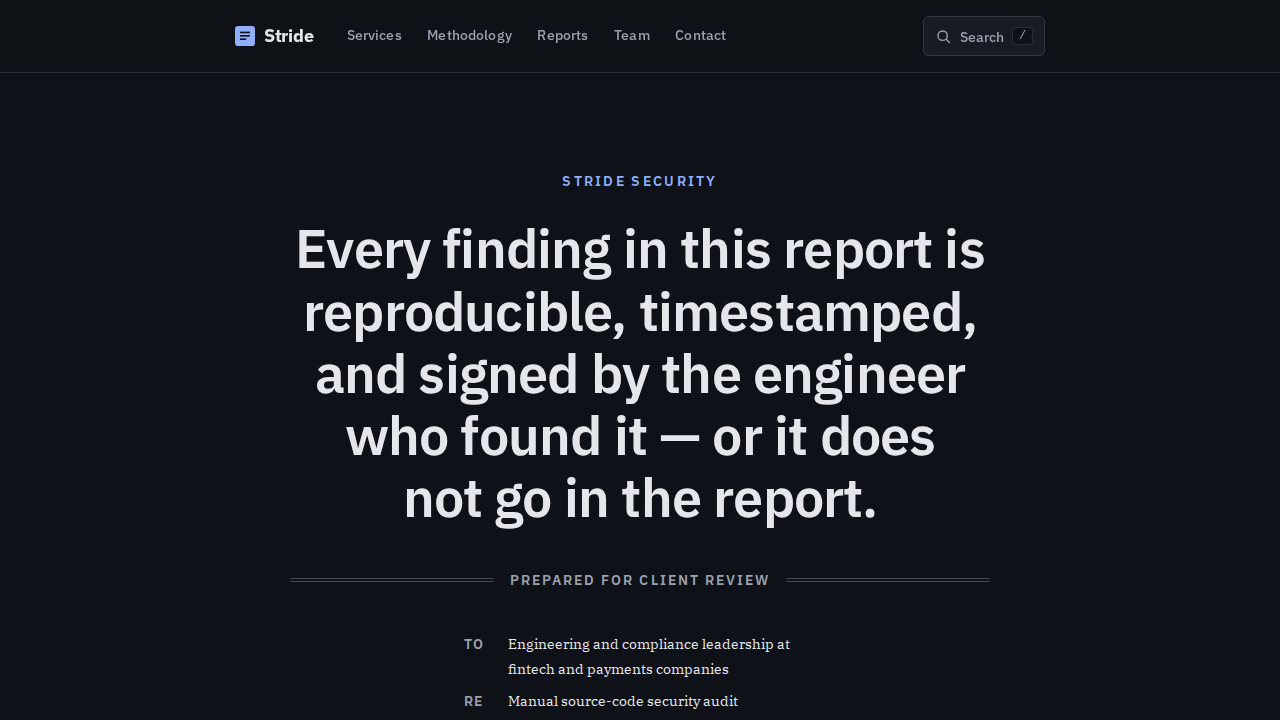Viewport: 1280px width, 720px height.
Task: Navigate to the Contact page
Action: [x=700, y=36]
